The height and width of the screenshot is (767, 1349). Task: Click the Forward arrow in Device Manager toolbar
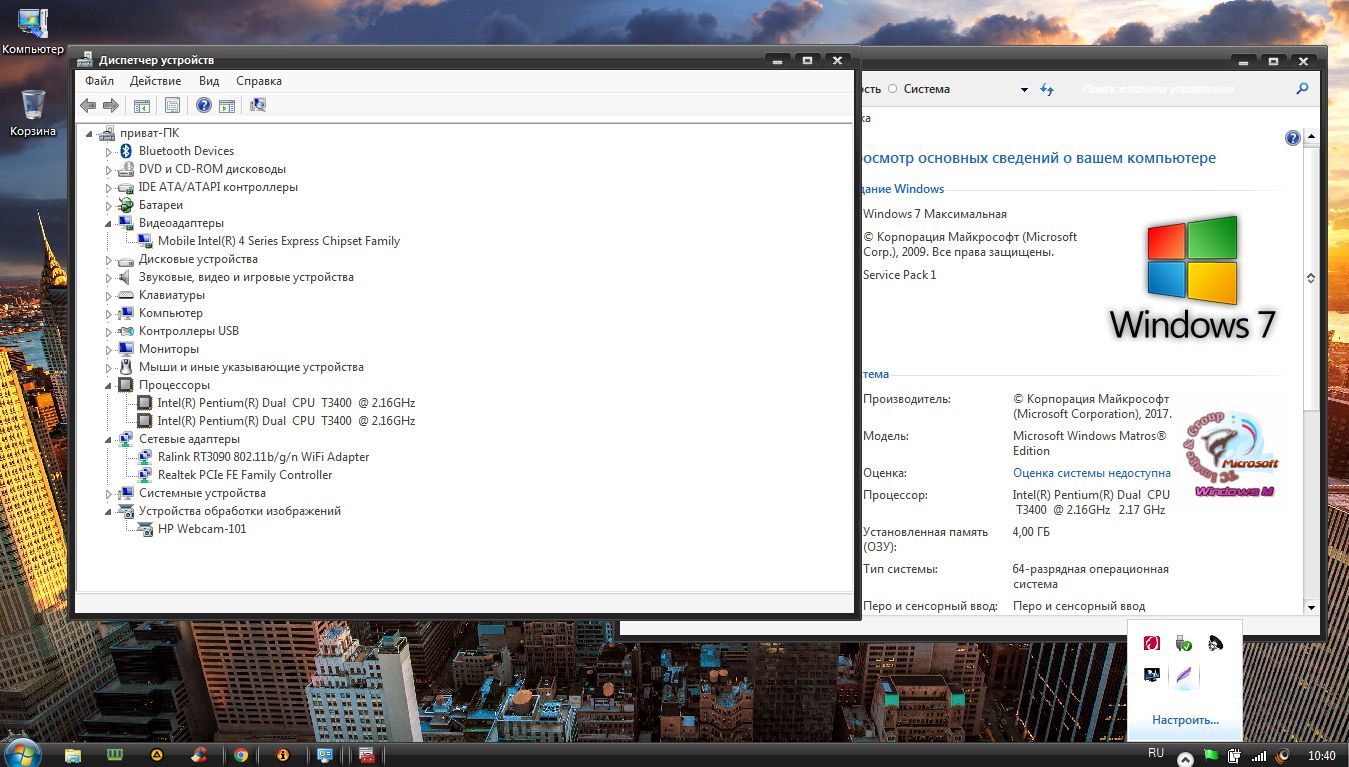click(111, 105)
